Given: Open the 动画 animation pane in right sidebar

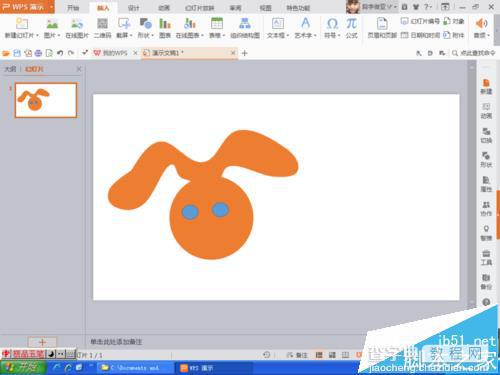Looking at the screenshot, I should 486,111.
